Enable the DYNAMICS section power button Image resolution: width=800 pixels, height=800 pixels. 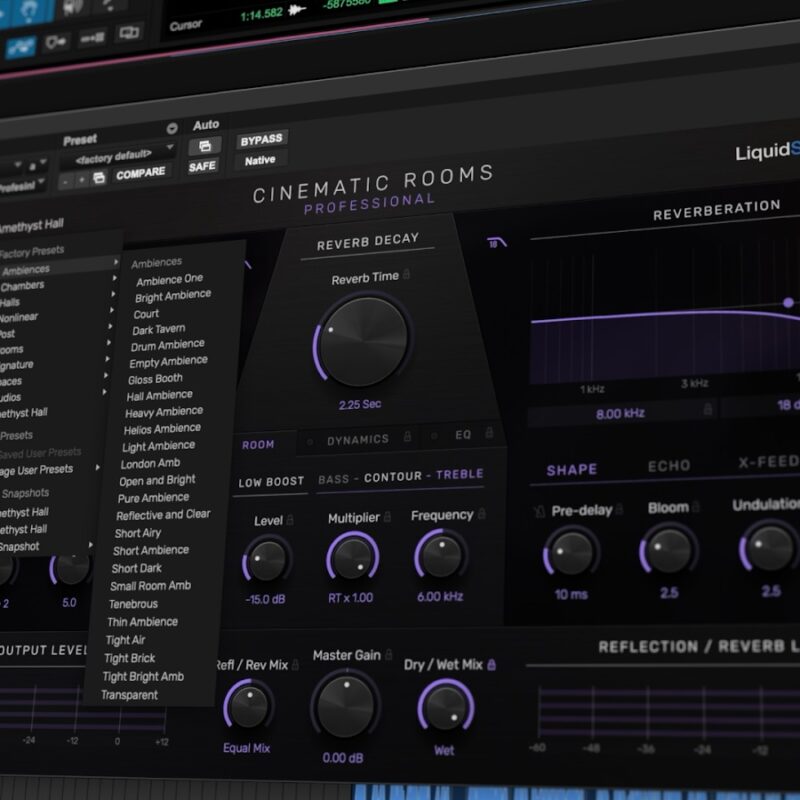[310, 442]
